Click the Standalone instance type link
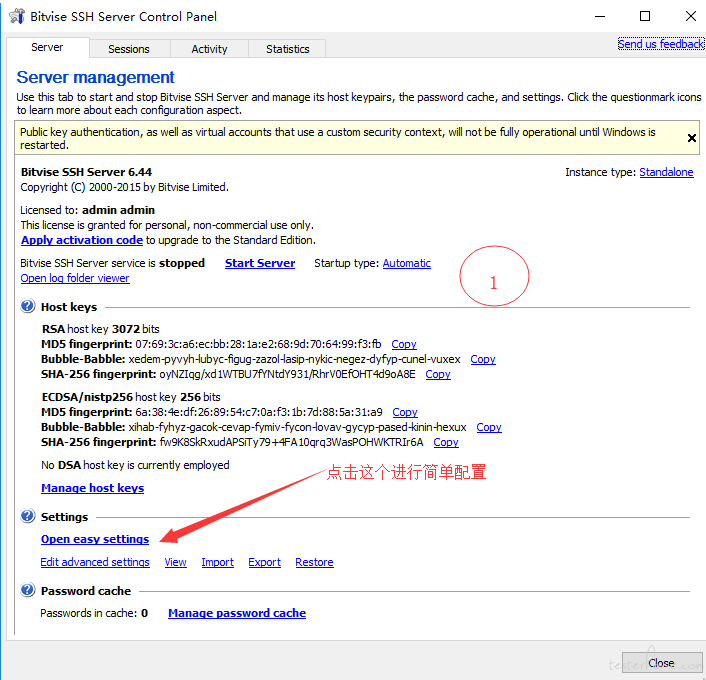 (x=666, y=172)
